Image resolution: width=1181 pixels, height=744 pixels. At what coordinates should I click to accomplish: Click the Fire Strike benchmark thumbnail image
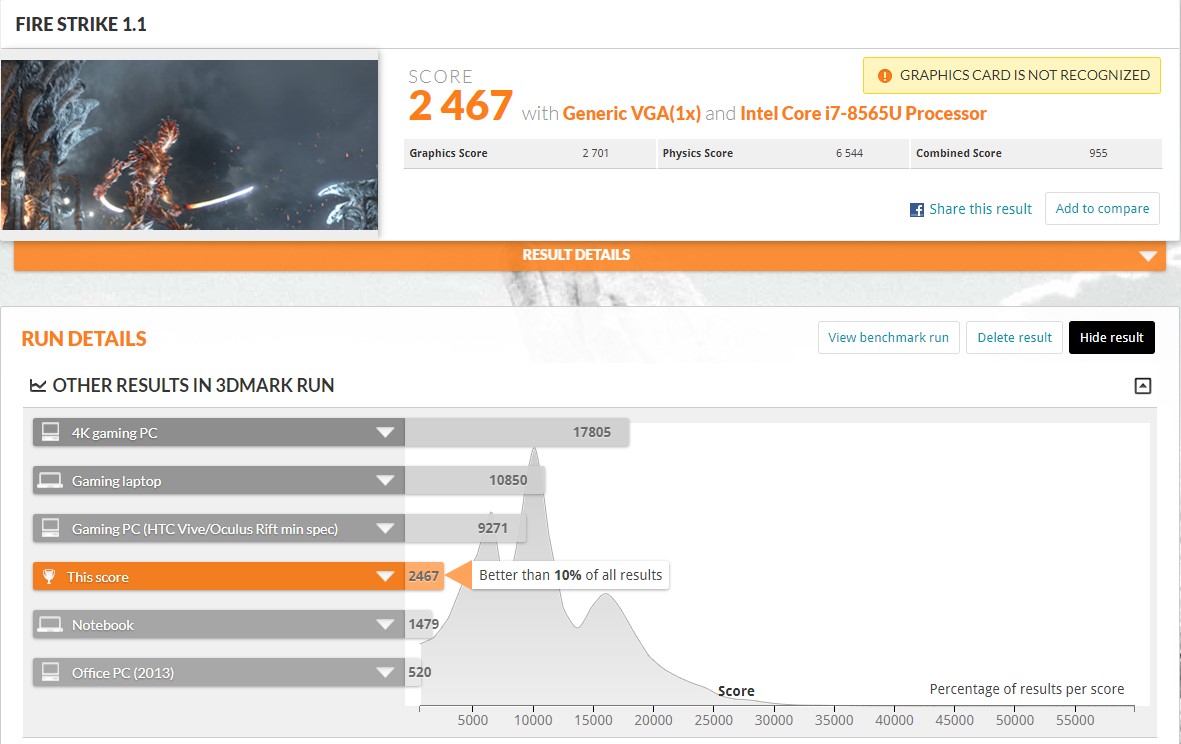click(x=190, y=145)
